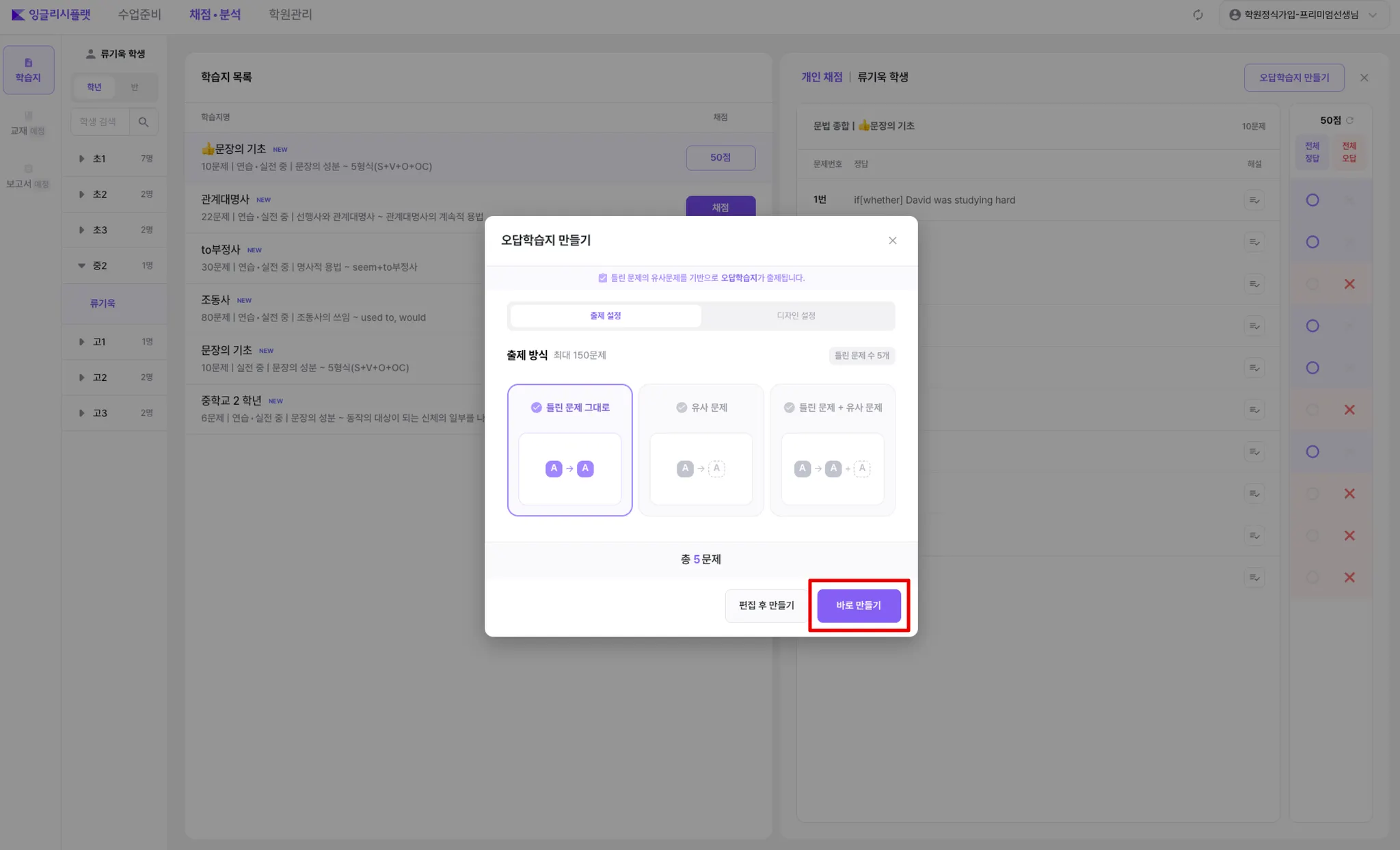The width and height of the screenshot is (1400, 850).
Task: Click the 편집 후 만들기 button
Action: coord(766,605)
